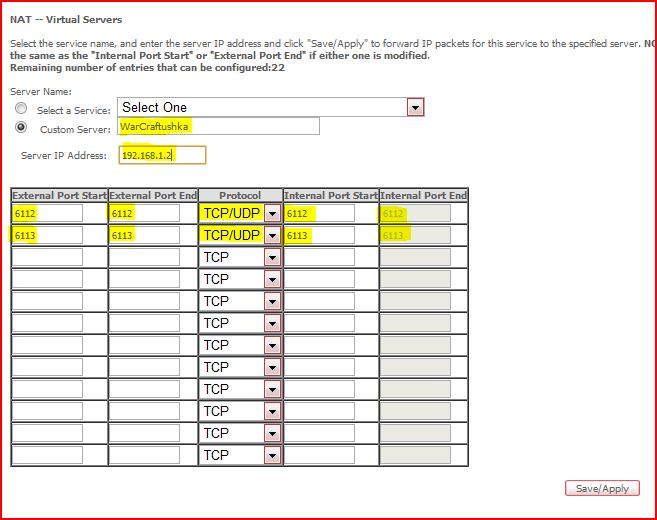Click Internal Port Start field with 6113
Screen dimensions: 657x520
tap(319, 235)
